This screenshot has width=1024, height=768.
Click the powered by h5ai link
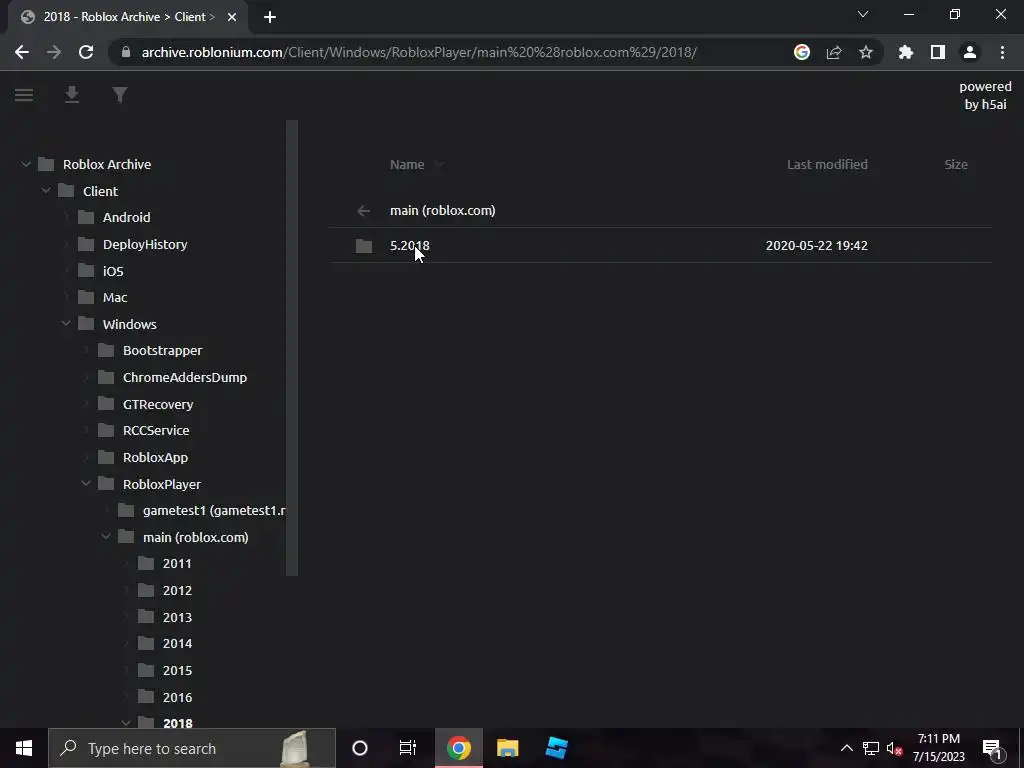coord(985,95)
